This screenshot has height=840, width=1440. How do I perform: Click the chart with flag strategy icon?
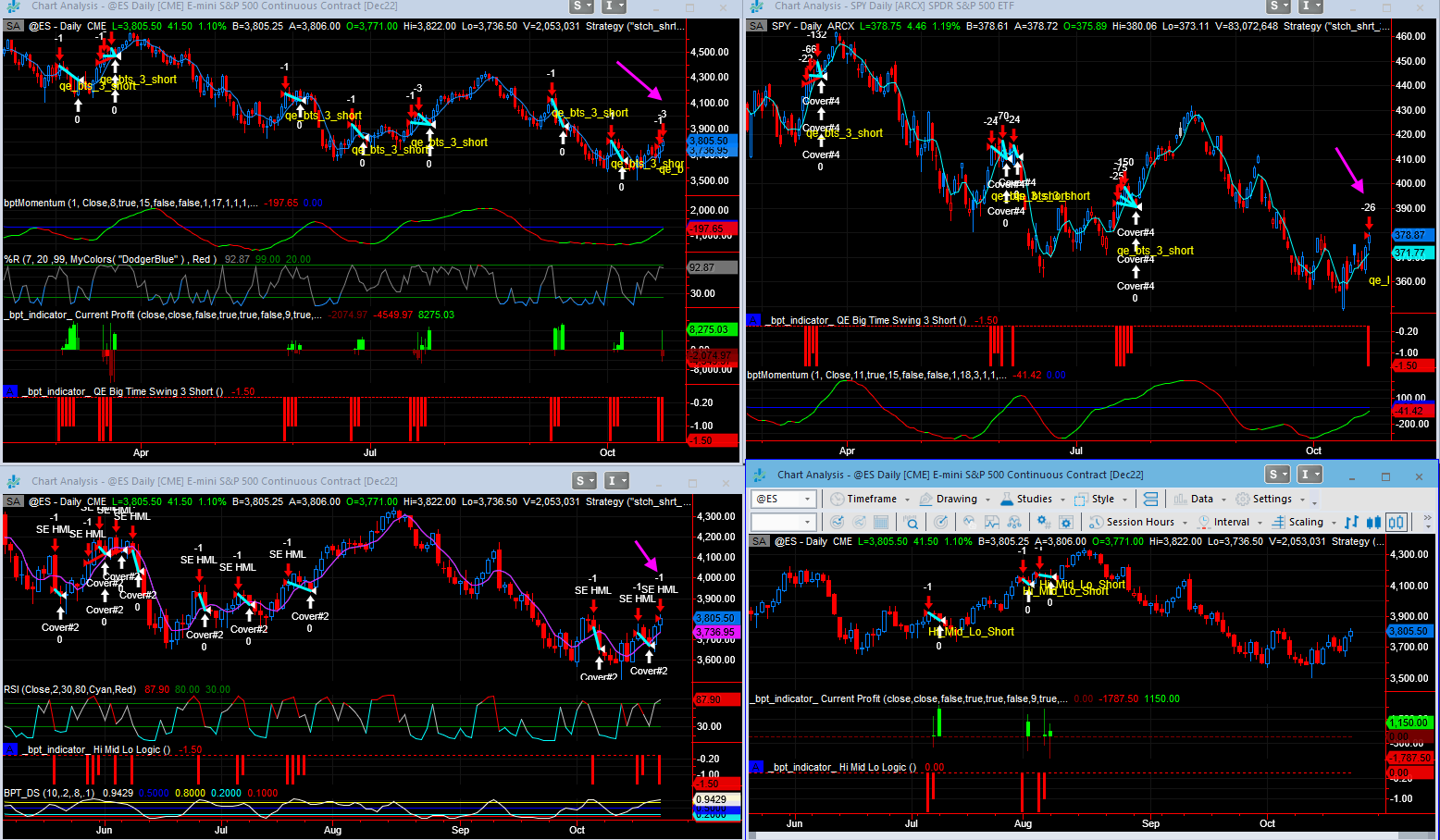[x=992, y=522]
